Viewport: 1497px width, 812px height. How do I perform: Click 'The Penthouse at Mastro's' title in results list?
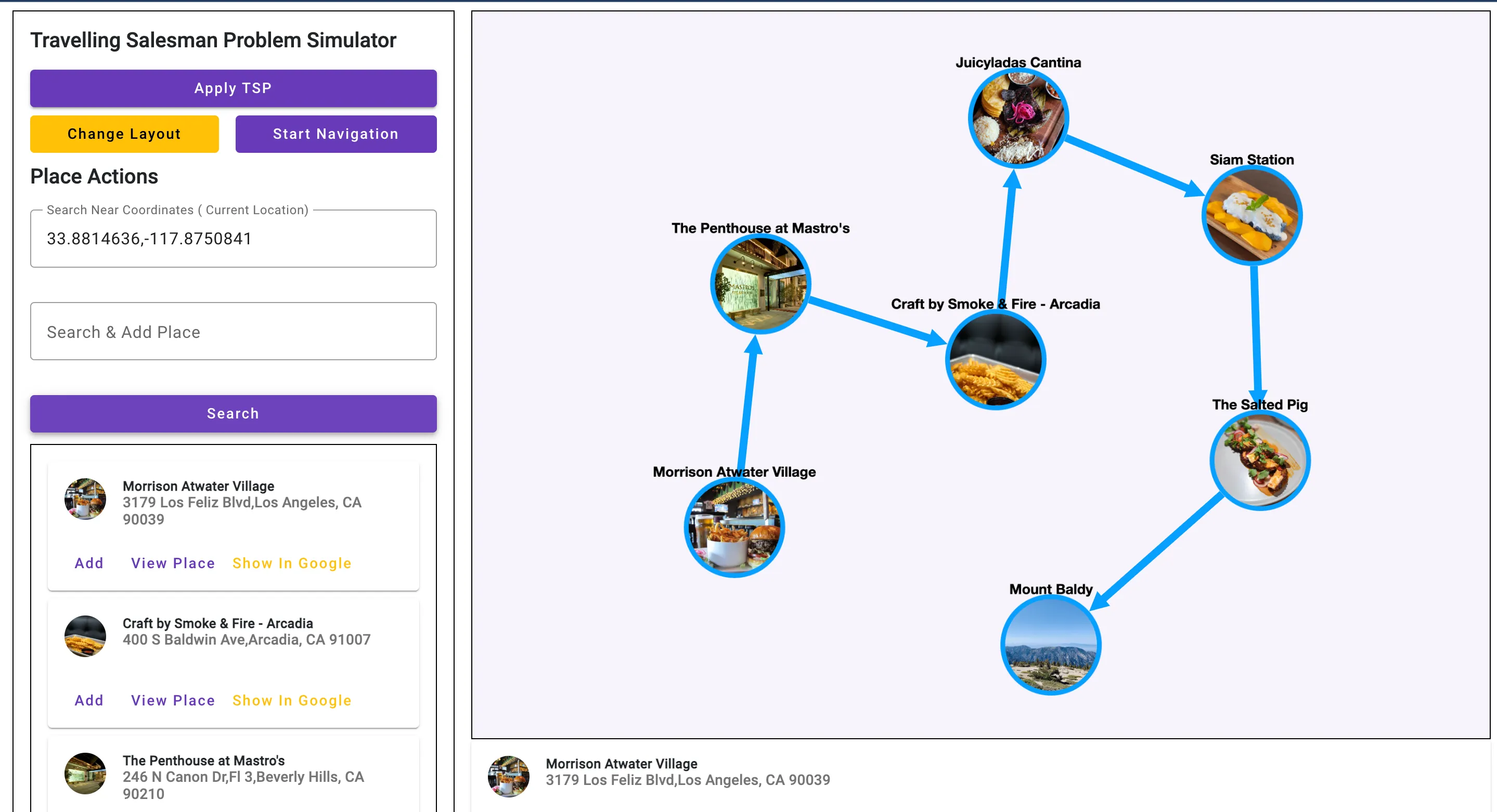point(203,761)
